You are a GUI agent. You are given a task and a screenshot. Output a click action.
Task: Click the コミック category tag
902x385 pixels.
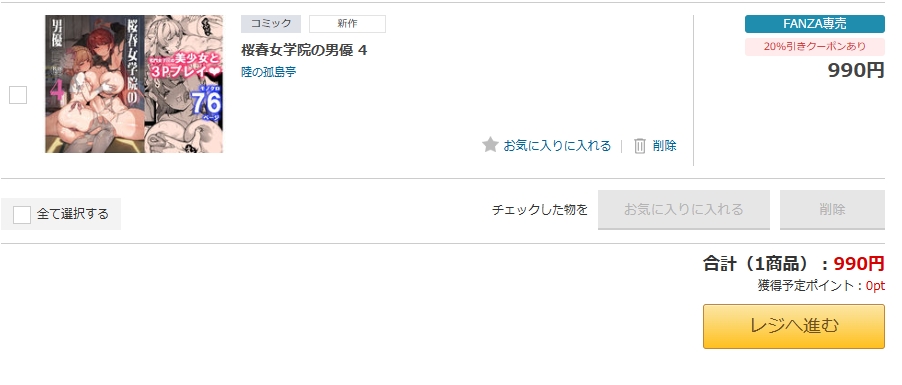click(x=271, y=24)
